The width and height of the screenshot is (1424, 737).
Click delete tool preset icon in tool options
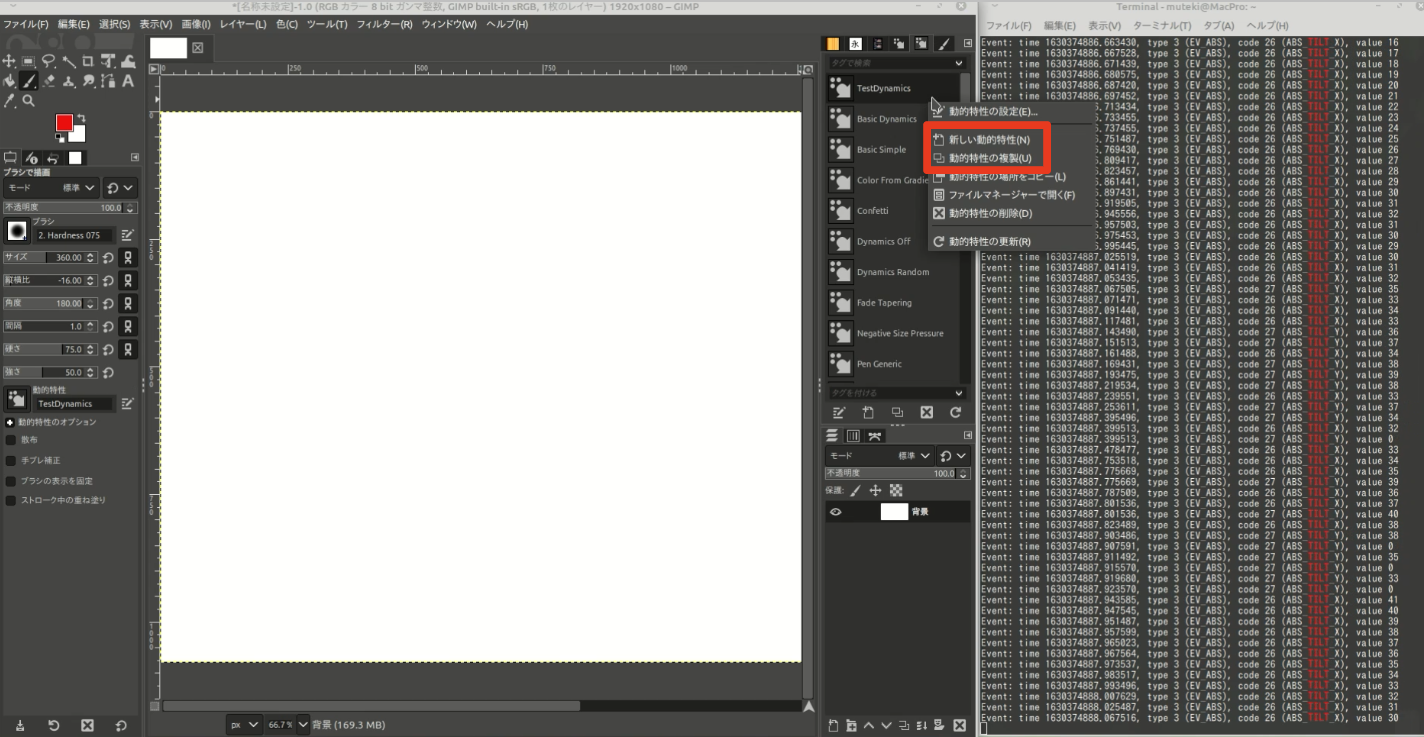(x=87, y=725)
